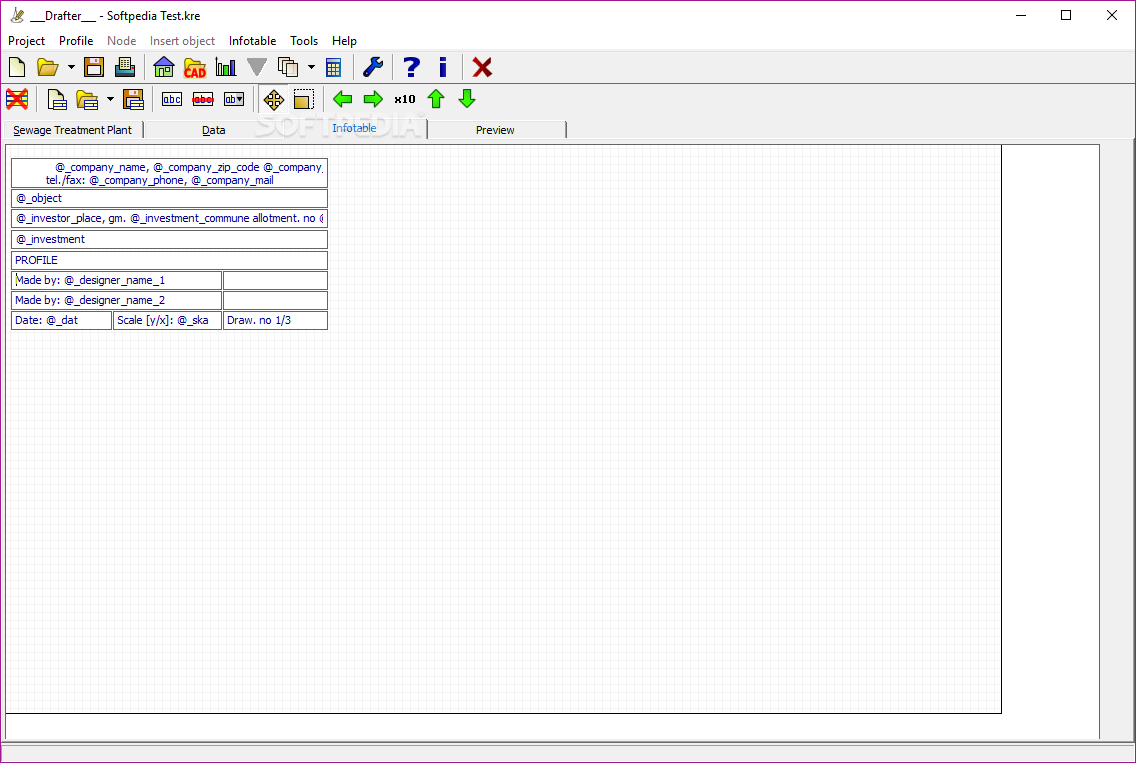Click empty cell beside designer_name_2

275,300
